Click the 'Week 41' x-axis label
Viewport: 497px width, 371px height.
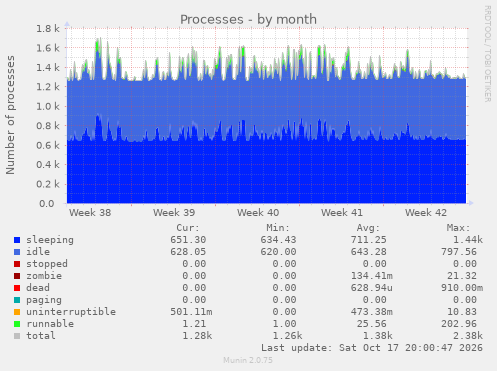pos(342,213)
